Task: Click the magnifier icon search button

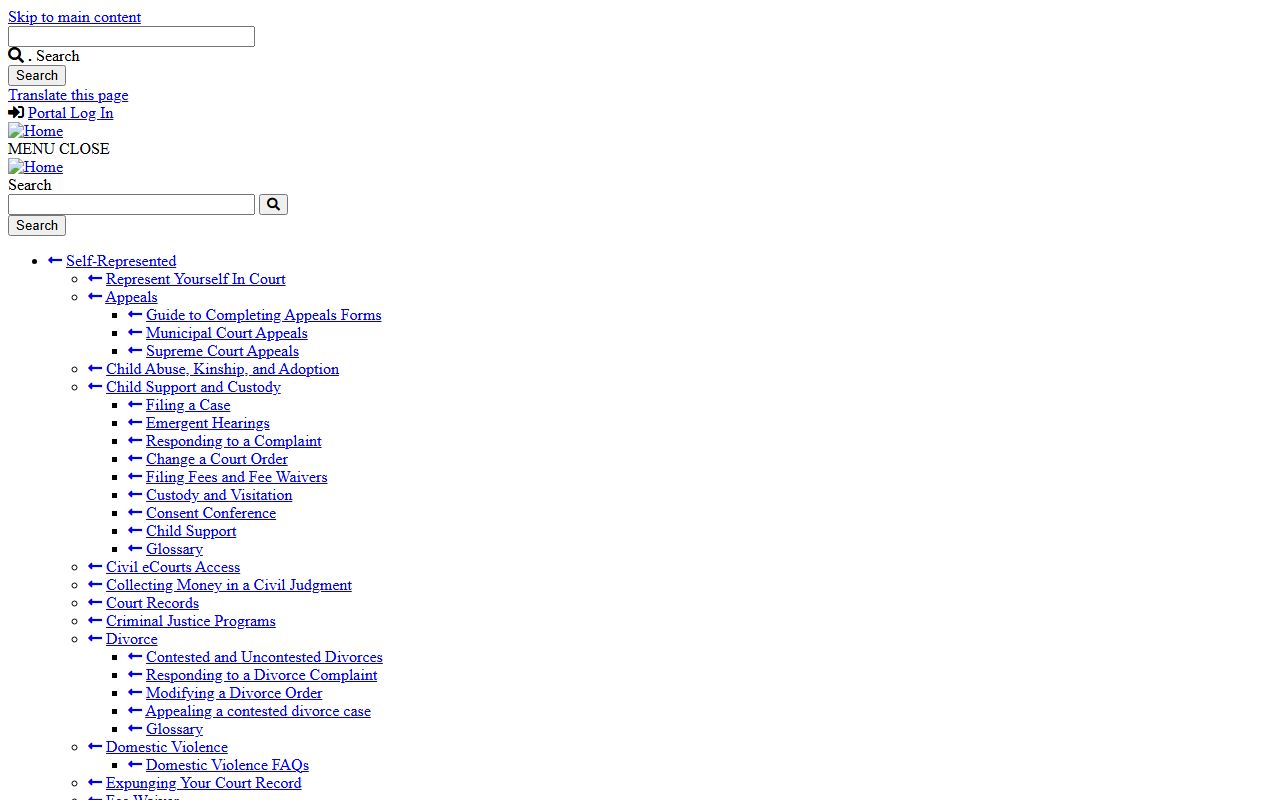Action: 273,204
